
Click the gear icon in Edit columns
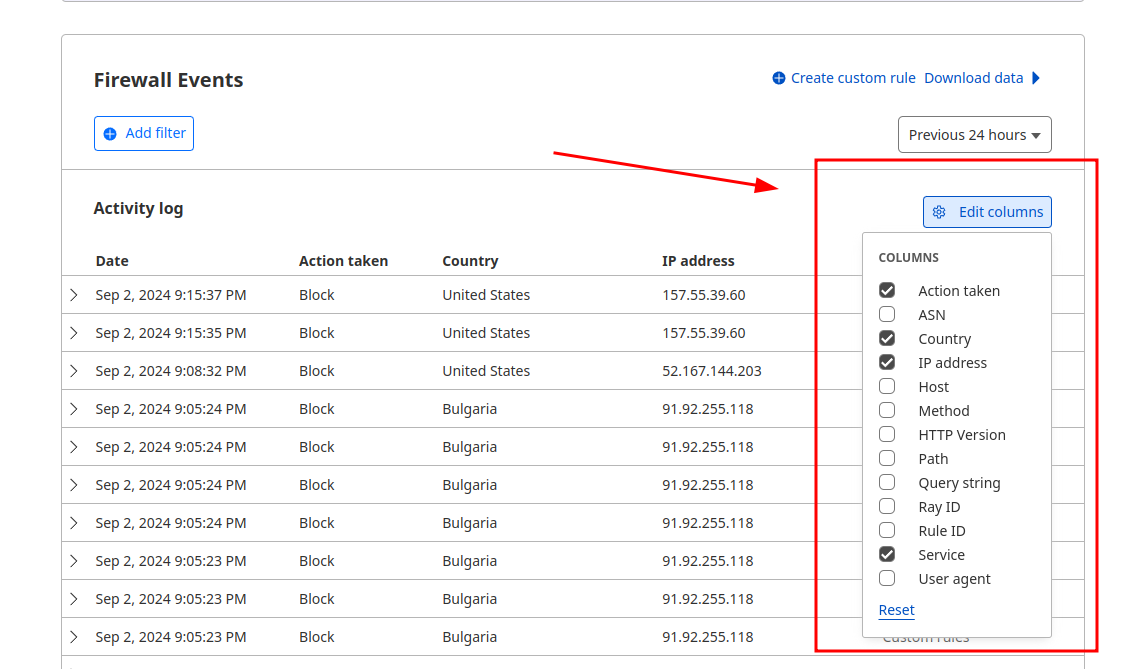[939, 212]
